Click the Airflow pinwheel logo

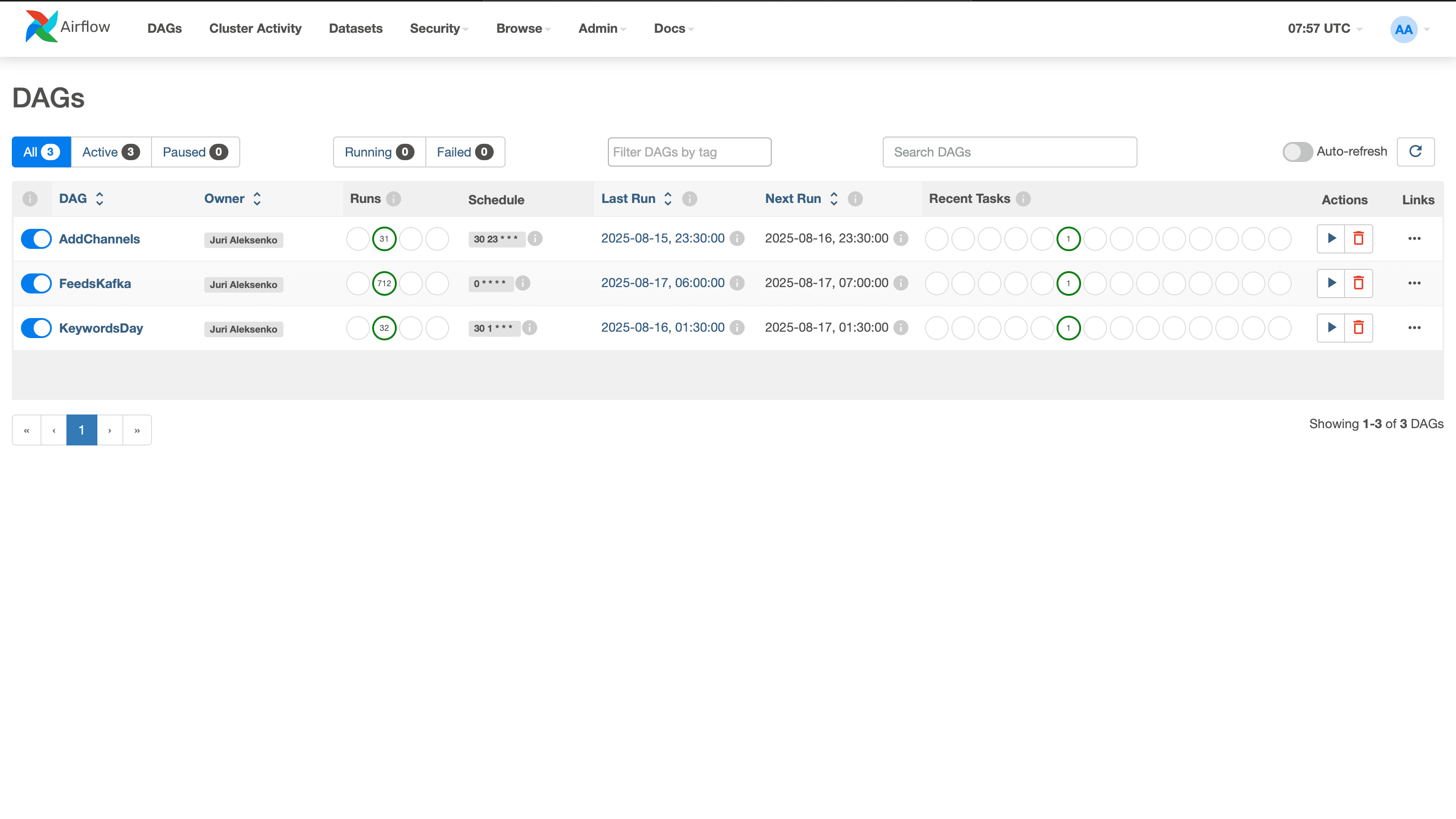pos(41,26)
